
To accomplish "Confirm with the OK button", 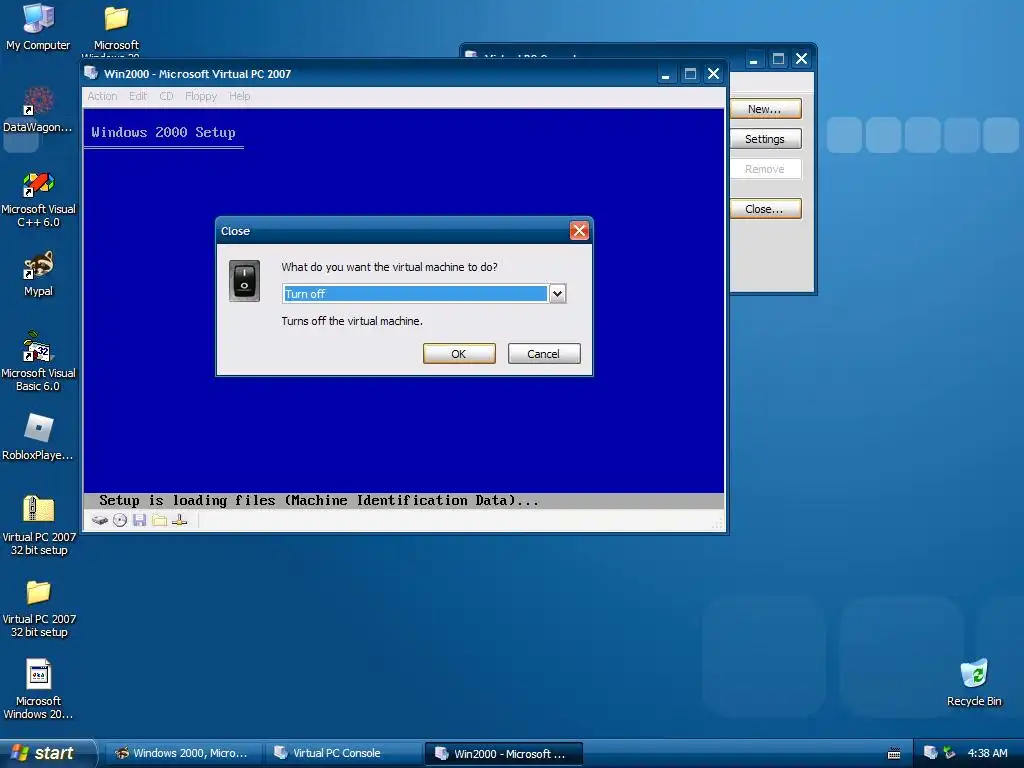I will [x=459, y=353].
